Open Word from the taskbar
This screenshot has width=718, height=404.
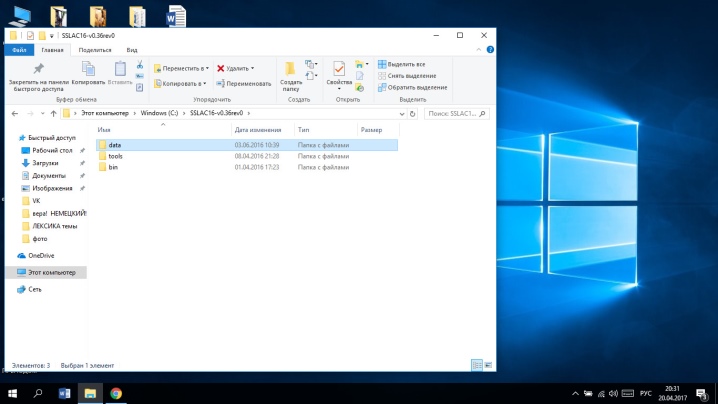(x=64, y=393)
